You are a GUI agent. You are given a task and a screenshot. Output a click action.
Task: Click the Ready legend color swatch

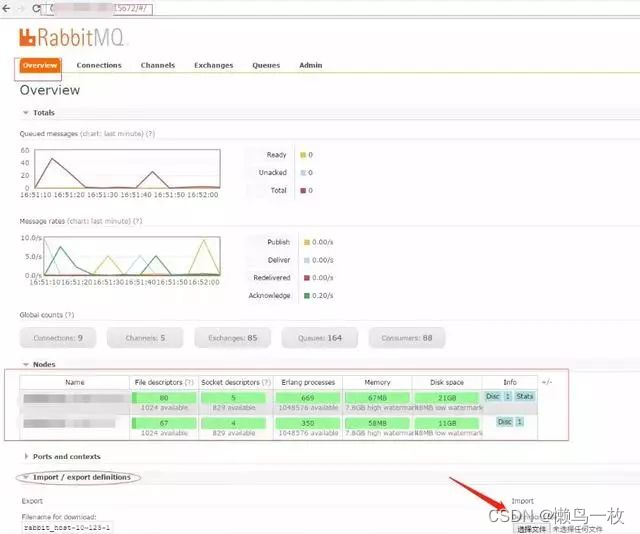[x=303, y=155]
